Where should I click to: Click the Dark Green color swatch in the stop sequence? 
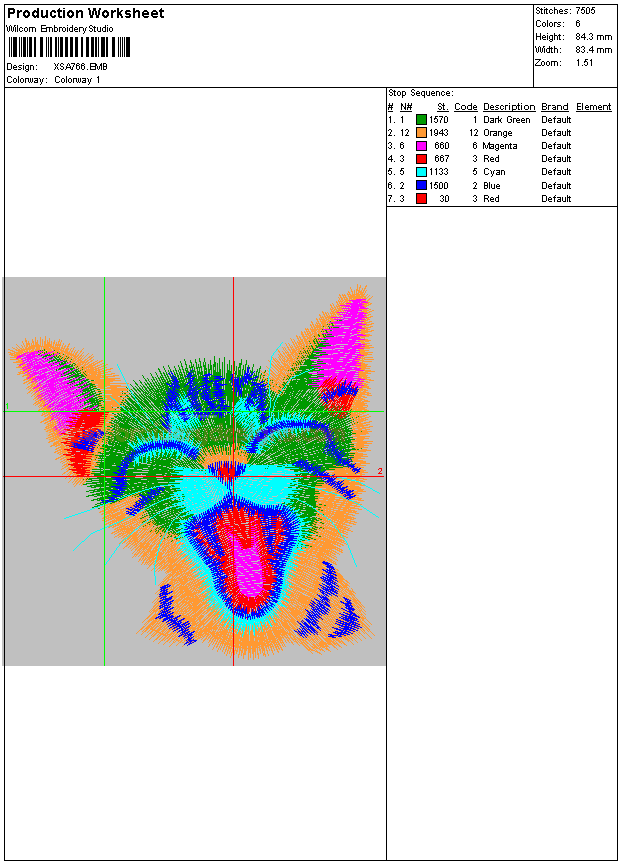point(421,120)
